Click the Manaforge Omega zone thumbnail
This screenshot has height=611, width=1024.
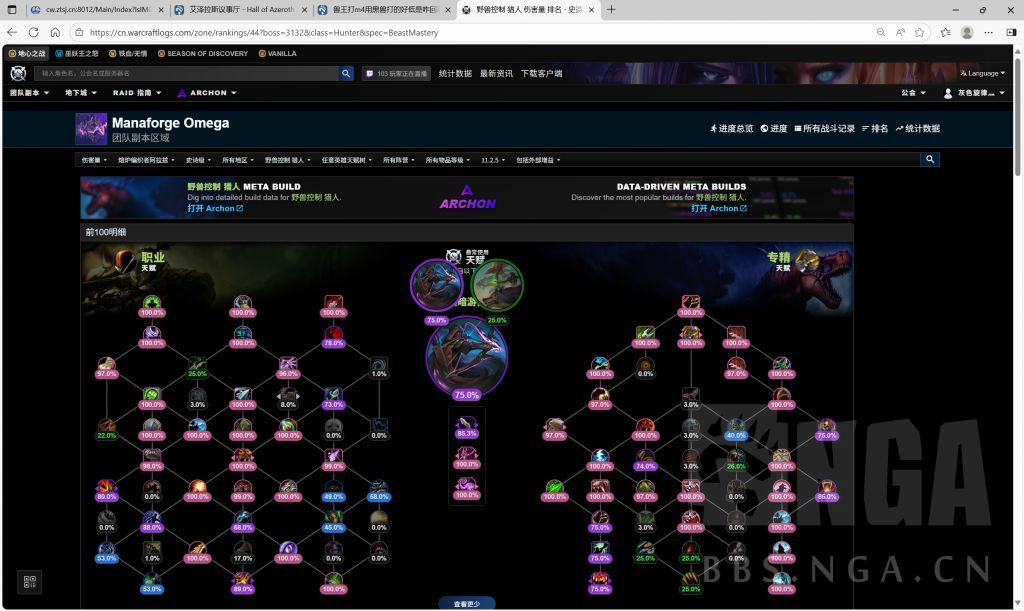(91, 129)
